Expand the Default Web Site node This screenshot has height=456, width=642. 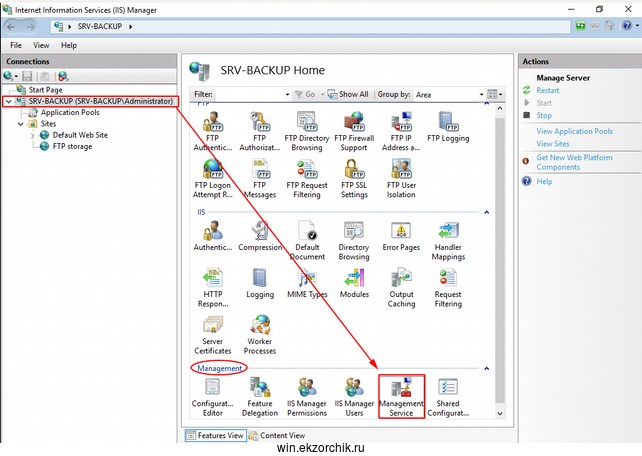(32, 135)
